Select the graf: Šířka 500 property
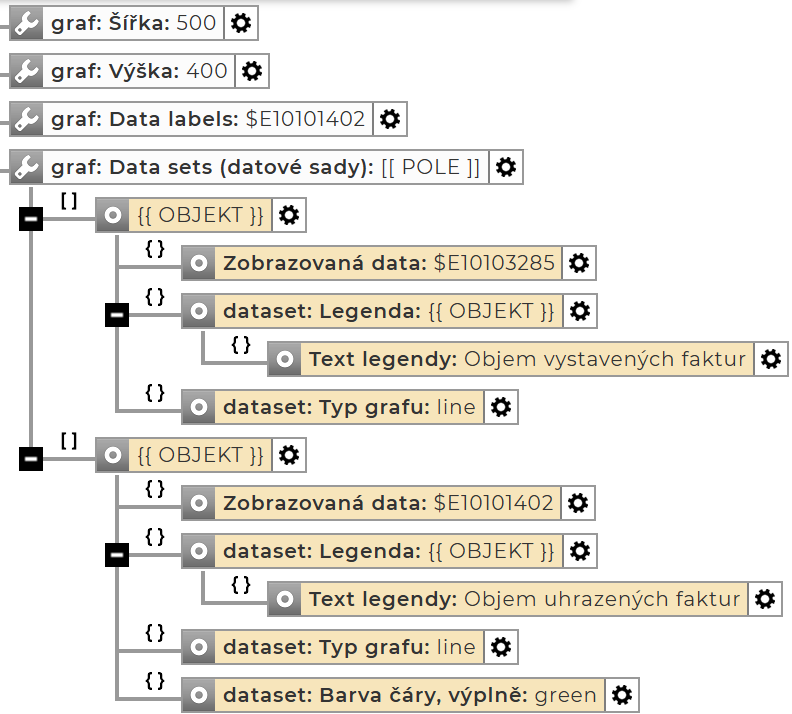This screenshot has width=792, height=714. (x=134, y=23)
